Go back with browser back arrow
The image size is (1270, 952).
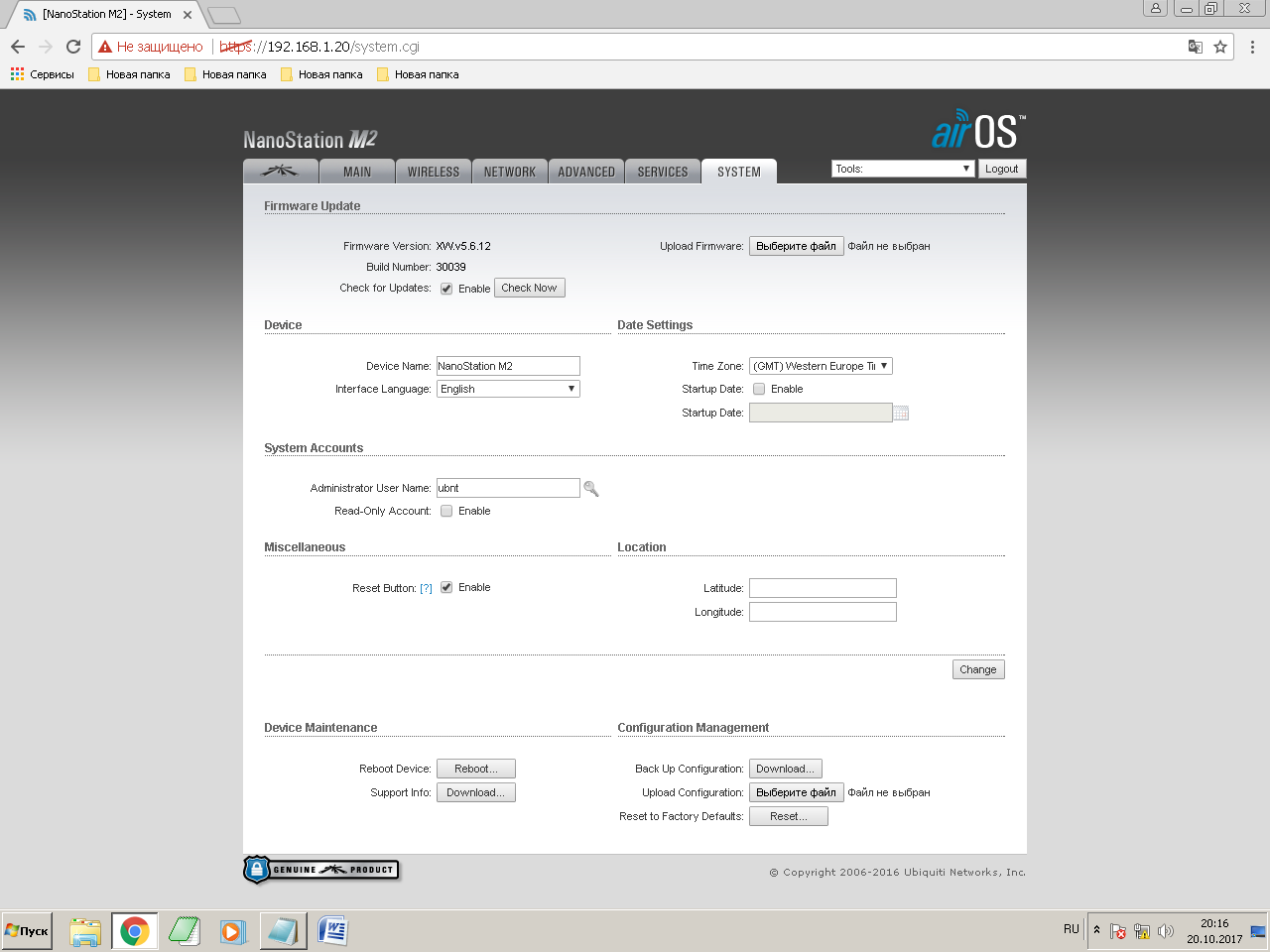[18, 47]
